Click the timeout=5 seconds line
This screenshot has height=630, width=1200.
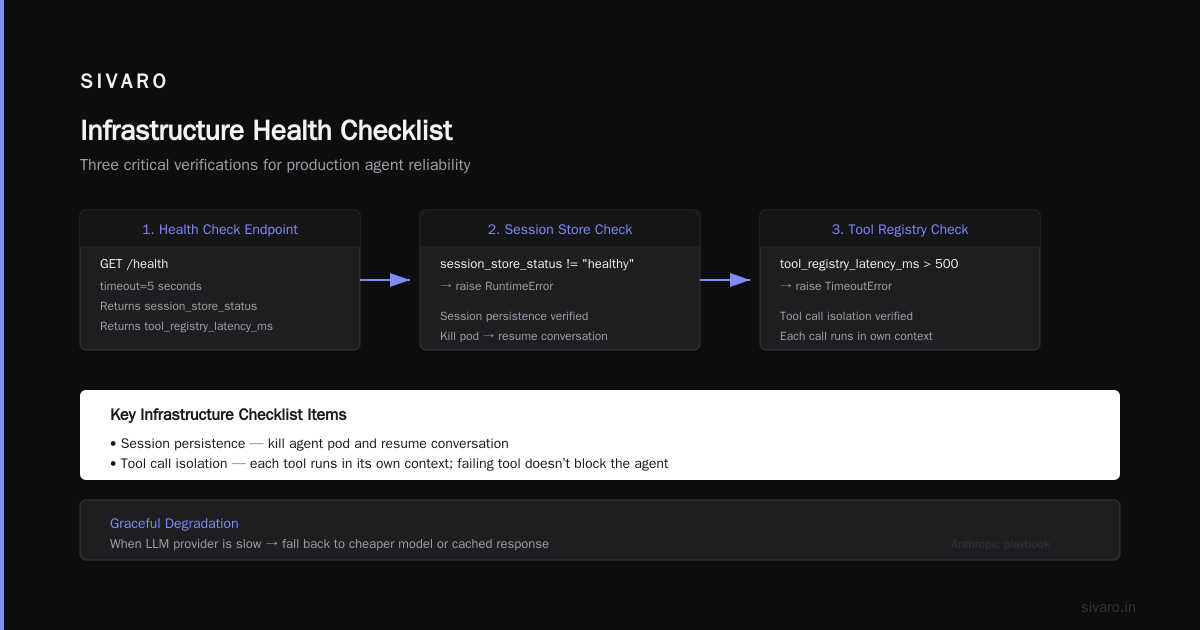point(151,286)
